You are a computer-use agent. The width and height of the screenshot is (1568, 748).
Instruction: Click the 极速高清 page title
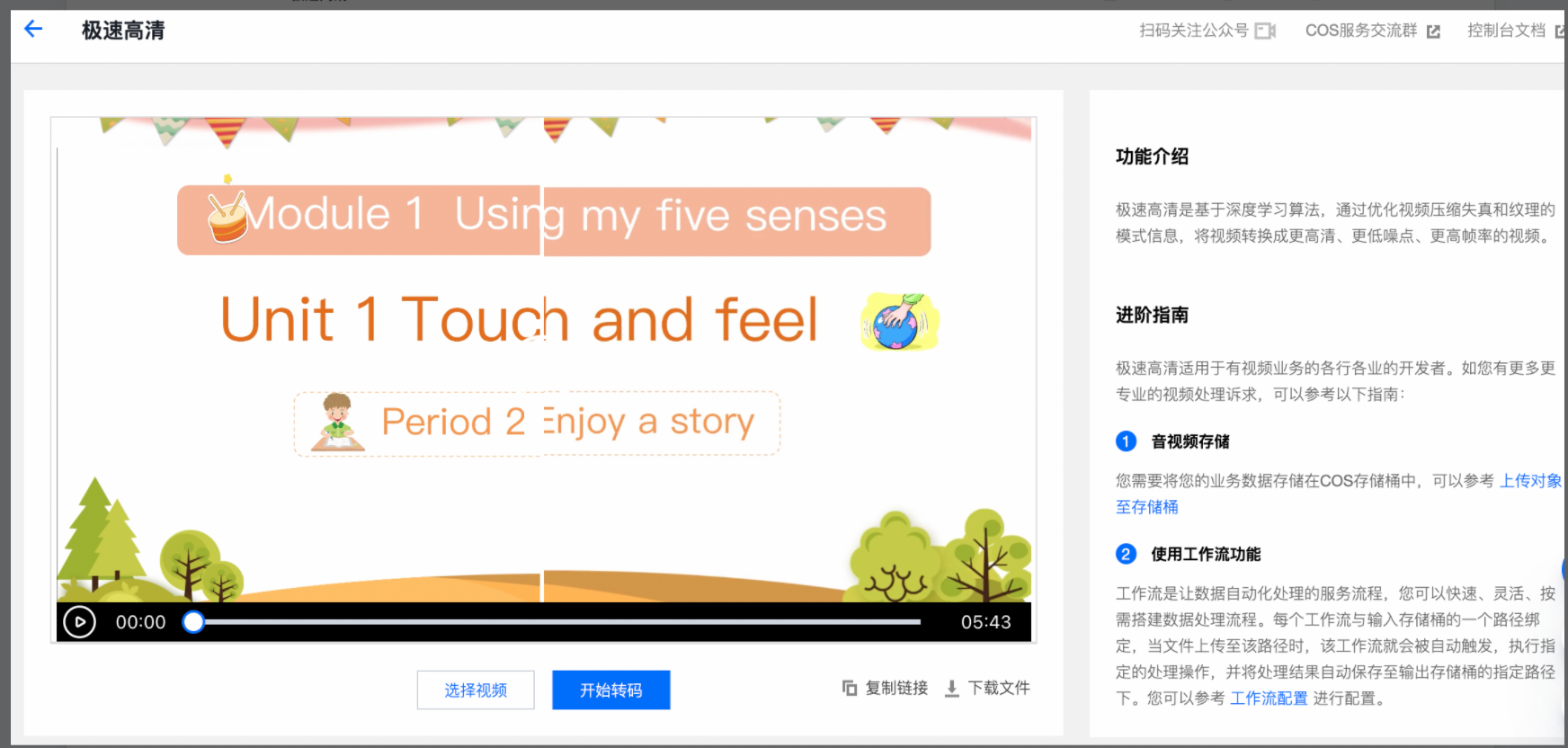pyautogui.click(x=123, y=31)
